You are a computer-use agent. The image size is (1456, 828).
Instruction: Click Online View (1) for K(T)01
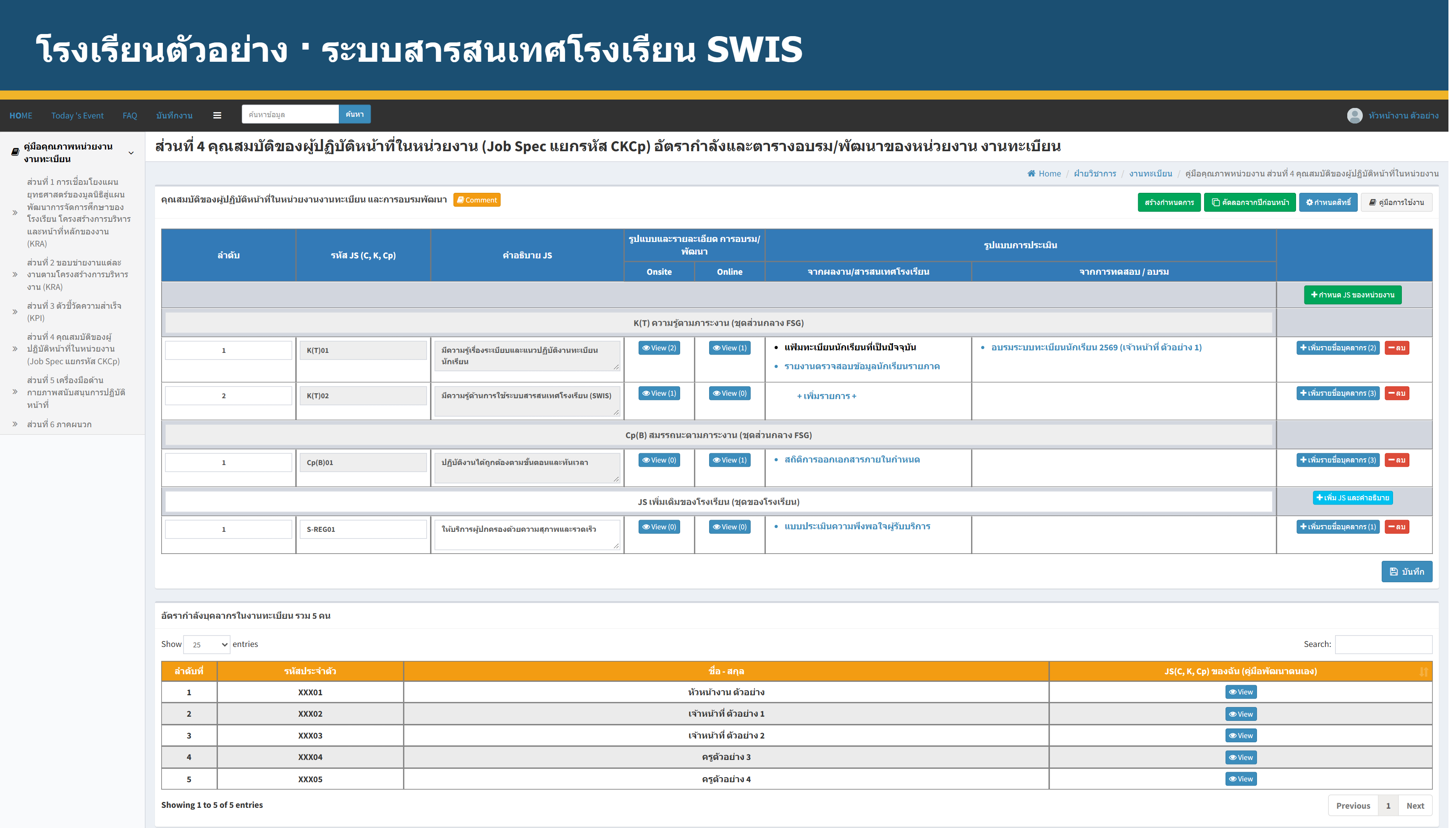pos(730,348)
